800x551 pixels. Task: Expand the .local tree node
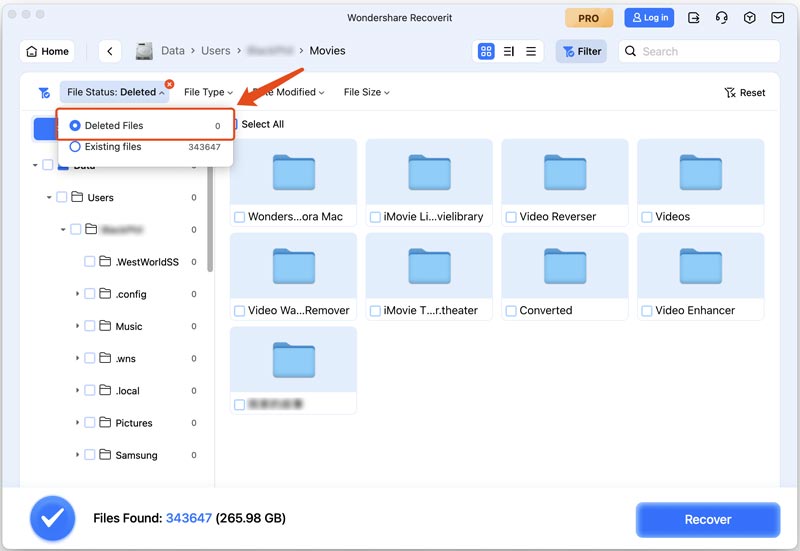point(77,390)
